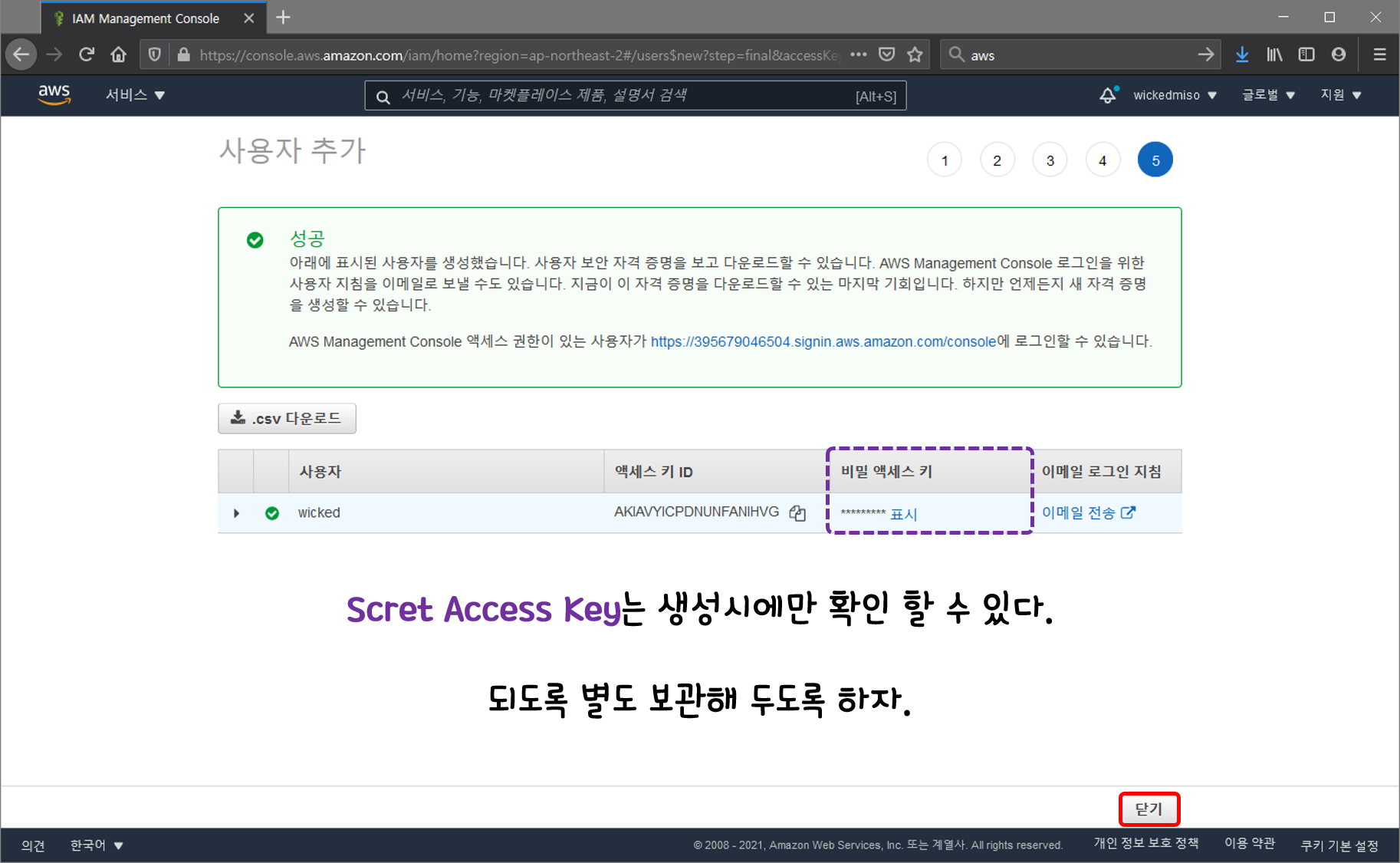Copy the access key ID with copy icon

point(797,513)
